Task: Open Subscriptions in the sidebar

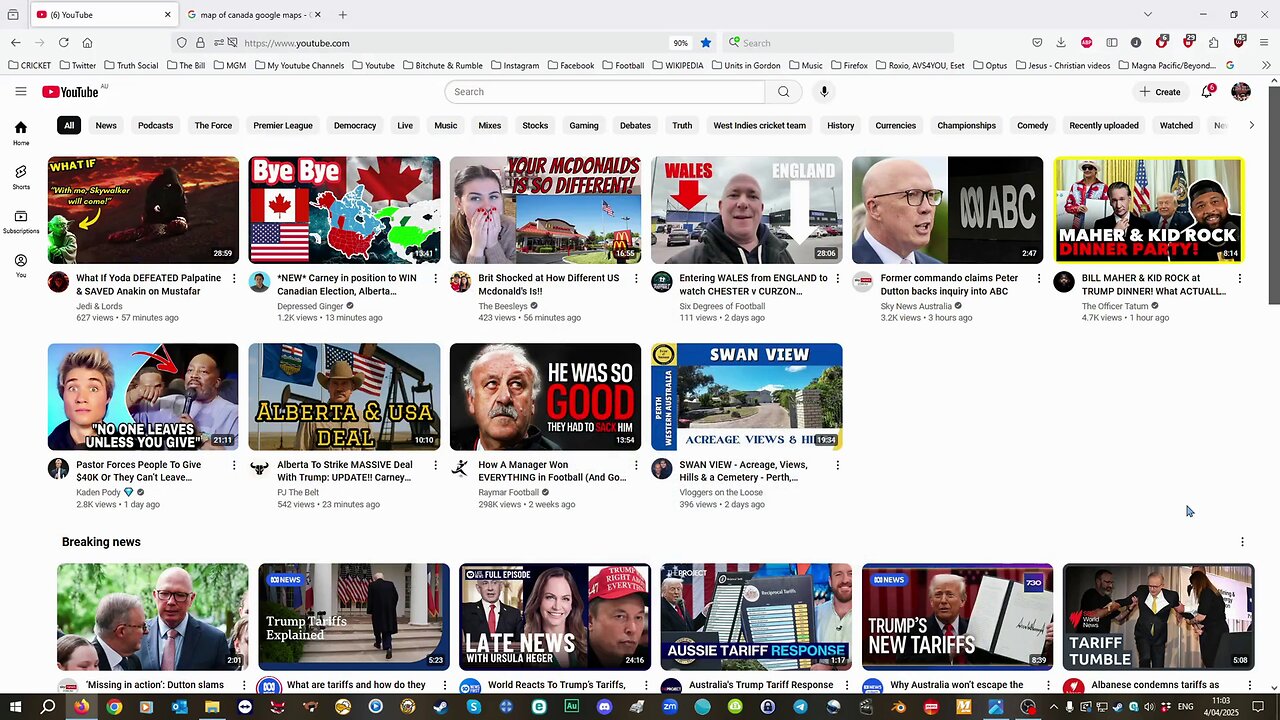Action: point(21,221)
